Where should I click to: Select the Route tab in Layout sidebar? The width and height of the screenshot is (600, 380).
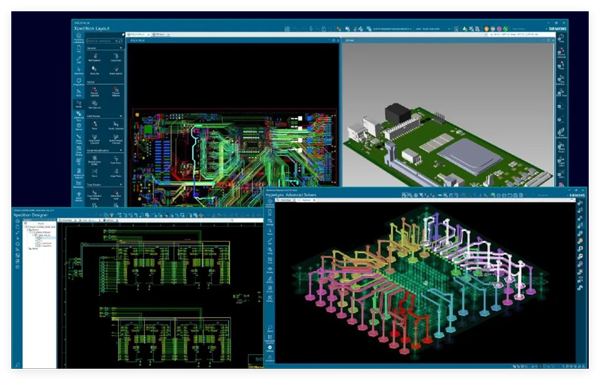click(x=78, y=104)
